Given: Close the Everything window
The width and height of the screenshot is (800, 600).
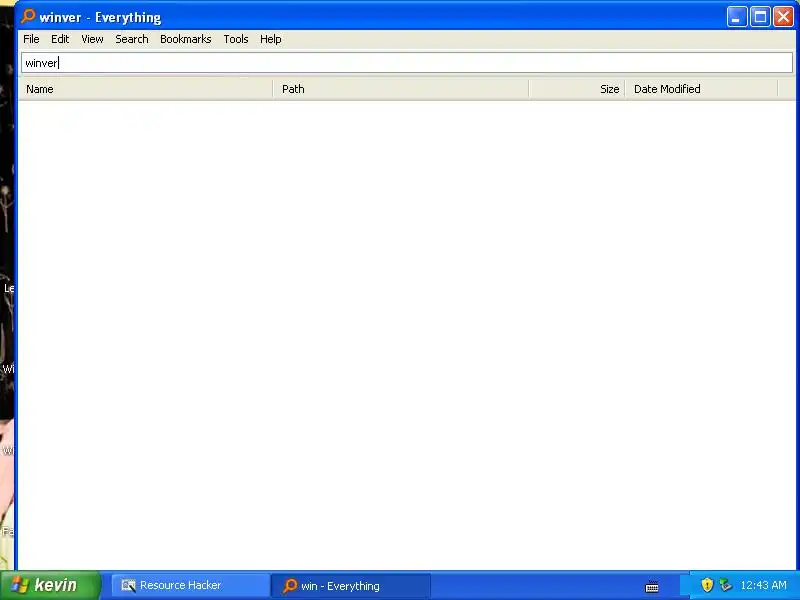Looking at the screenshot, I should 783,17.
